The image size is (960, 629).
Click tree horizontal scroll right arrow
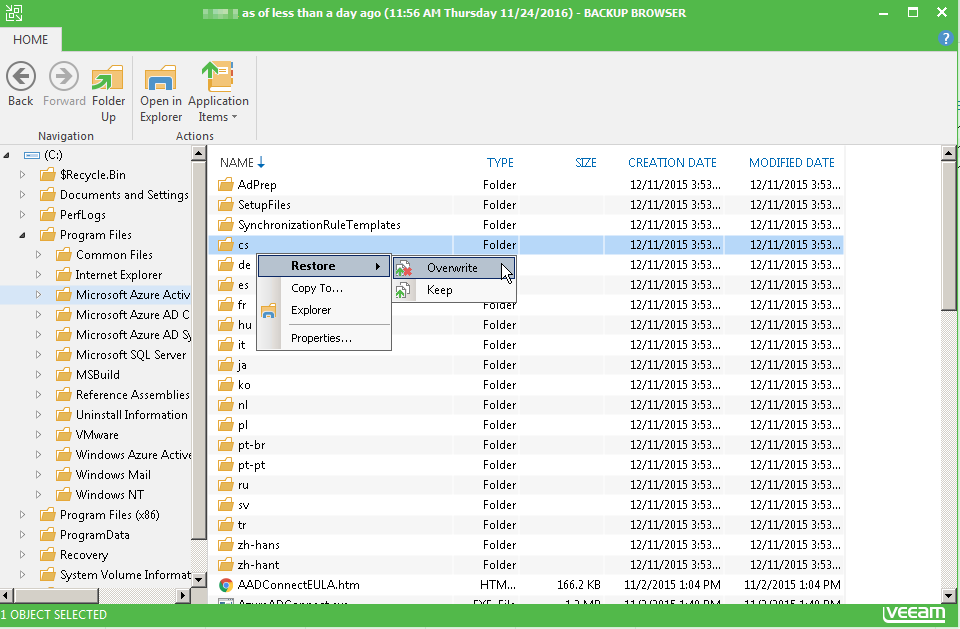(x=182, y=595)
